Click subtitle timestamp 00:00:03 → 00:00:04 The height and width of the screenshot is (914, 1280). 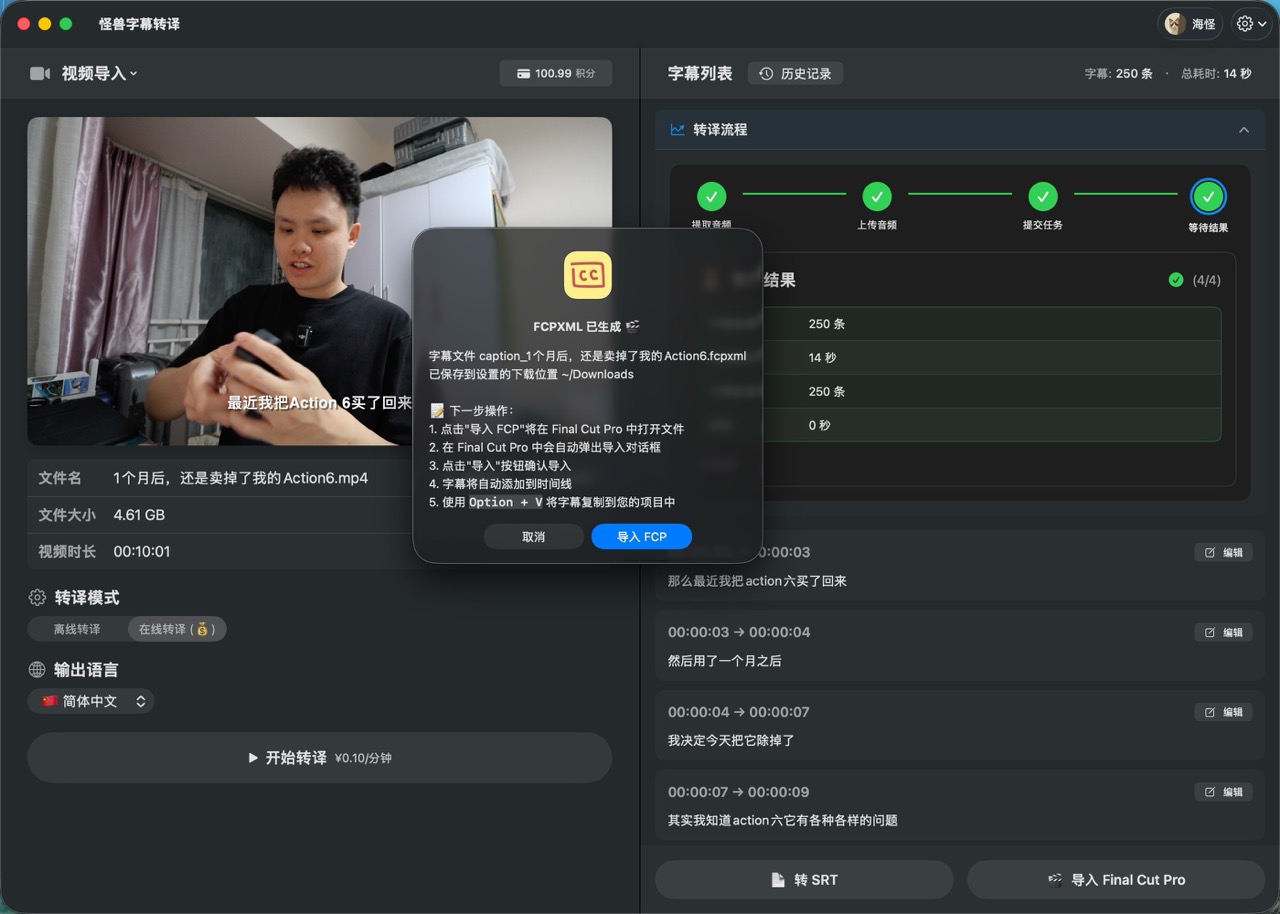pyautogui.click(x=739, y=632)
